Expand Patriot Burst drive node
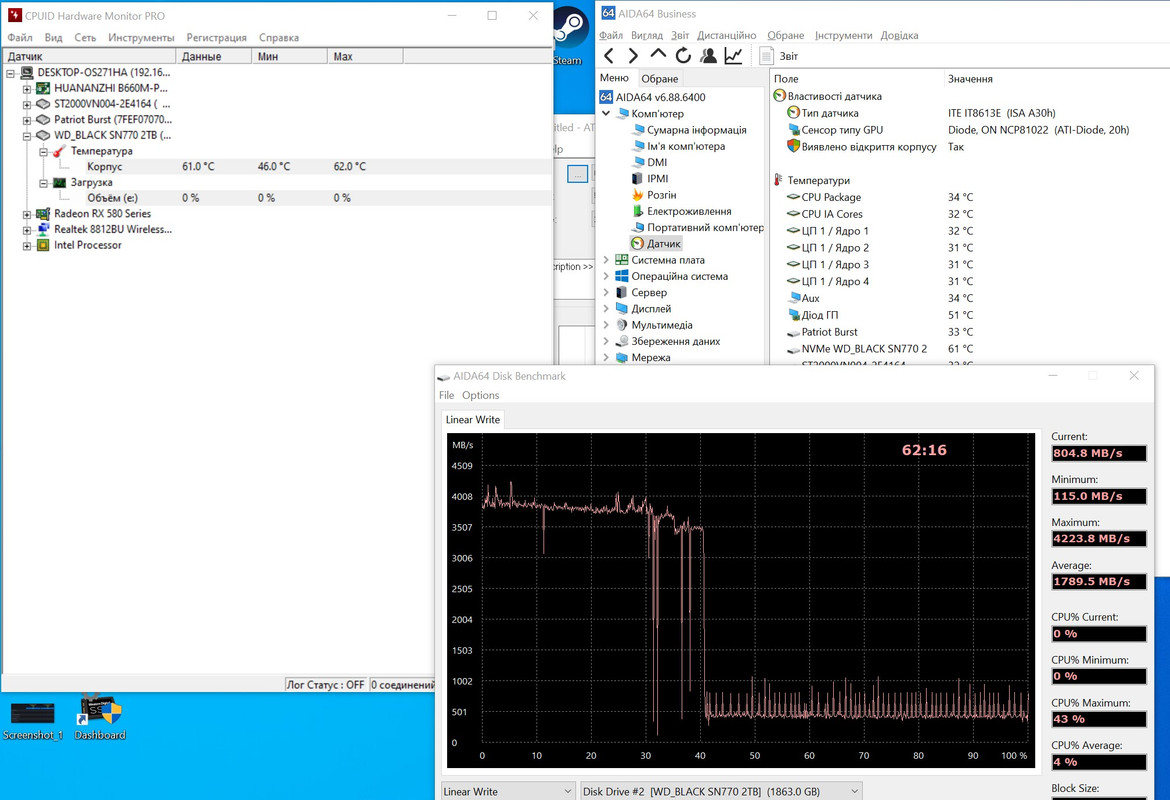Image resolution: width=1170 pixels, height=800 pixels. [27, 120]
